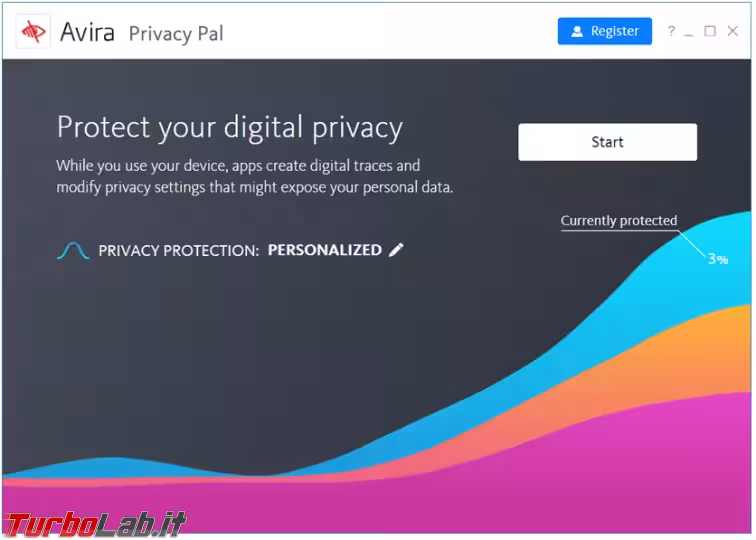This screenshot has height=540, width=756.
Task: Open help via the question mark icon
Action: tap(672, 31)
